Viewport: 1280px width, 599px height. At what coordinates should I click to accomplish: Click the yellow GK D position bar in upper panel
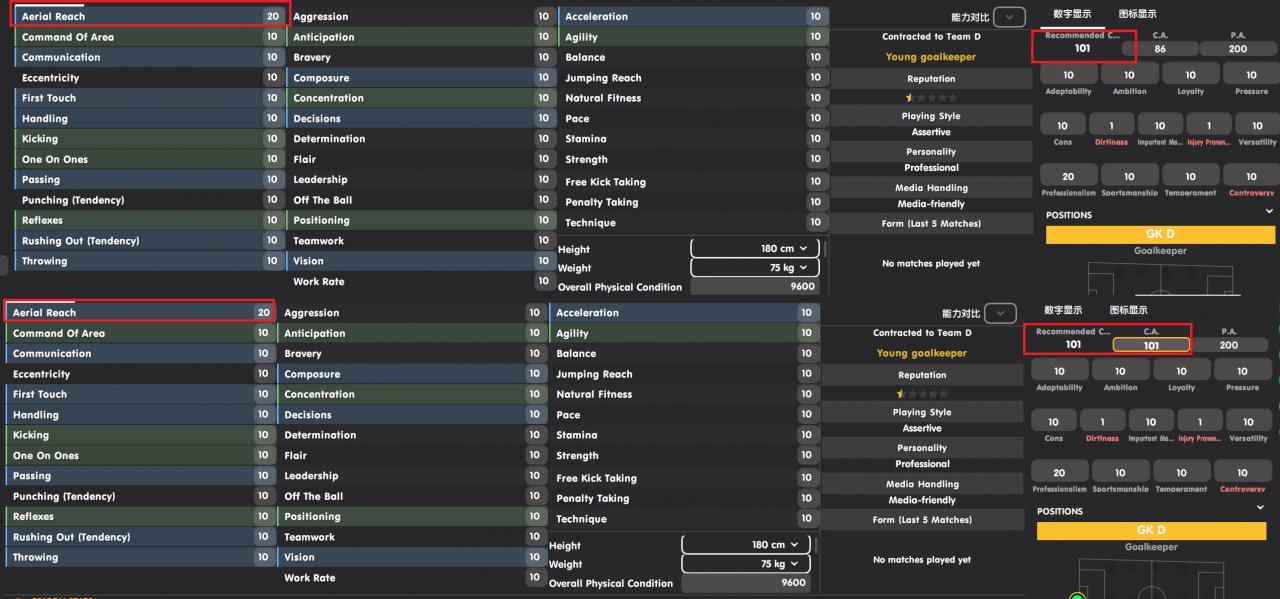point(1160,234)
